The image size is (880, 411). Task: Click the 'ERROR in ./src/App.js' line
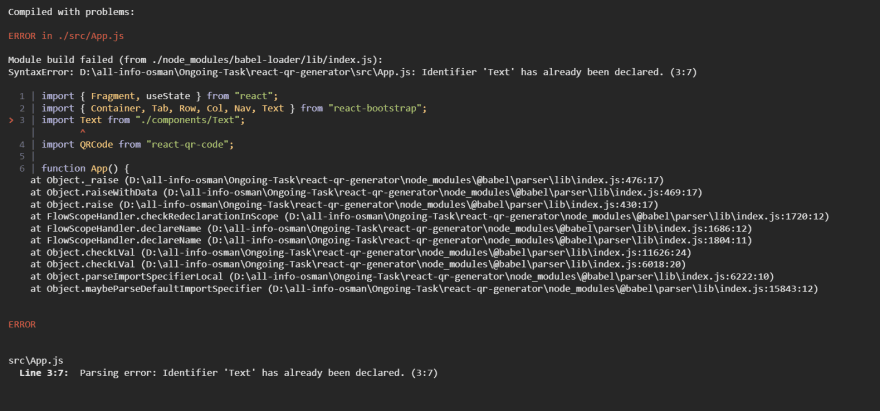click(x=66, y=36)
